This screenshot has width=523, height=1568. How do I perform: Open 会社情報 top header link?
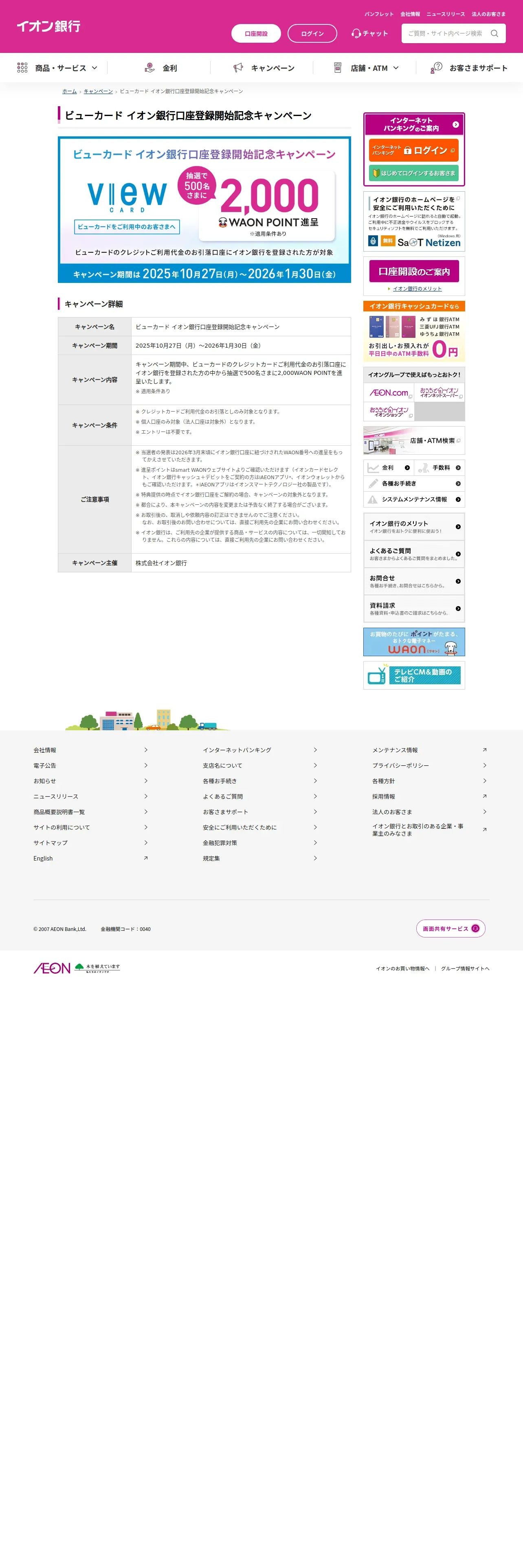tap(410, 14)
